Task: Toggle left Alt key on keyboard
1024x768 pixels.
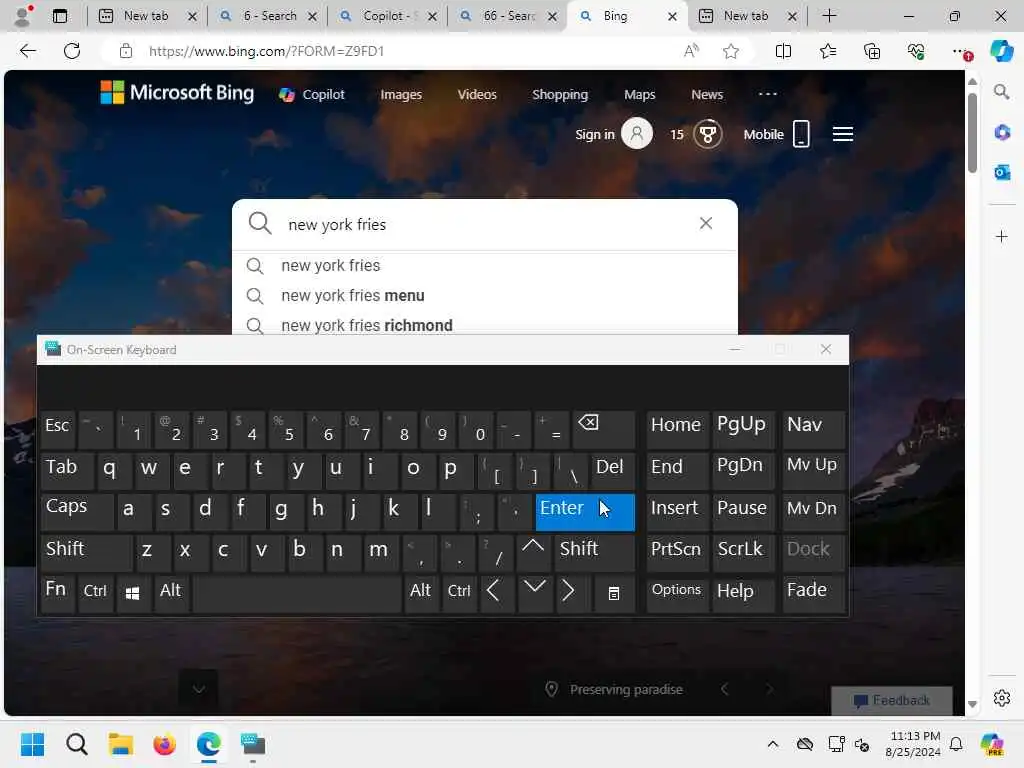Action: tap(171, 593)
